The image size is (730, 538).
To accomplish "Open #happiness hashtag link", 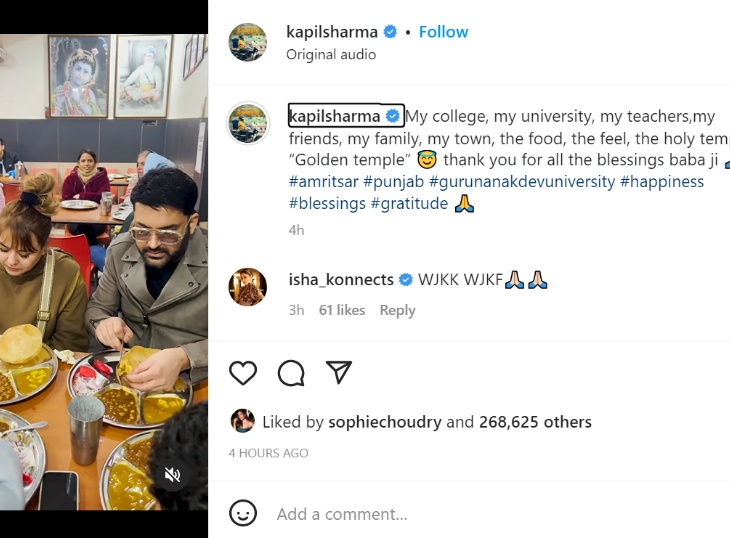I will (x=662, y=182).
